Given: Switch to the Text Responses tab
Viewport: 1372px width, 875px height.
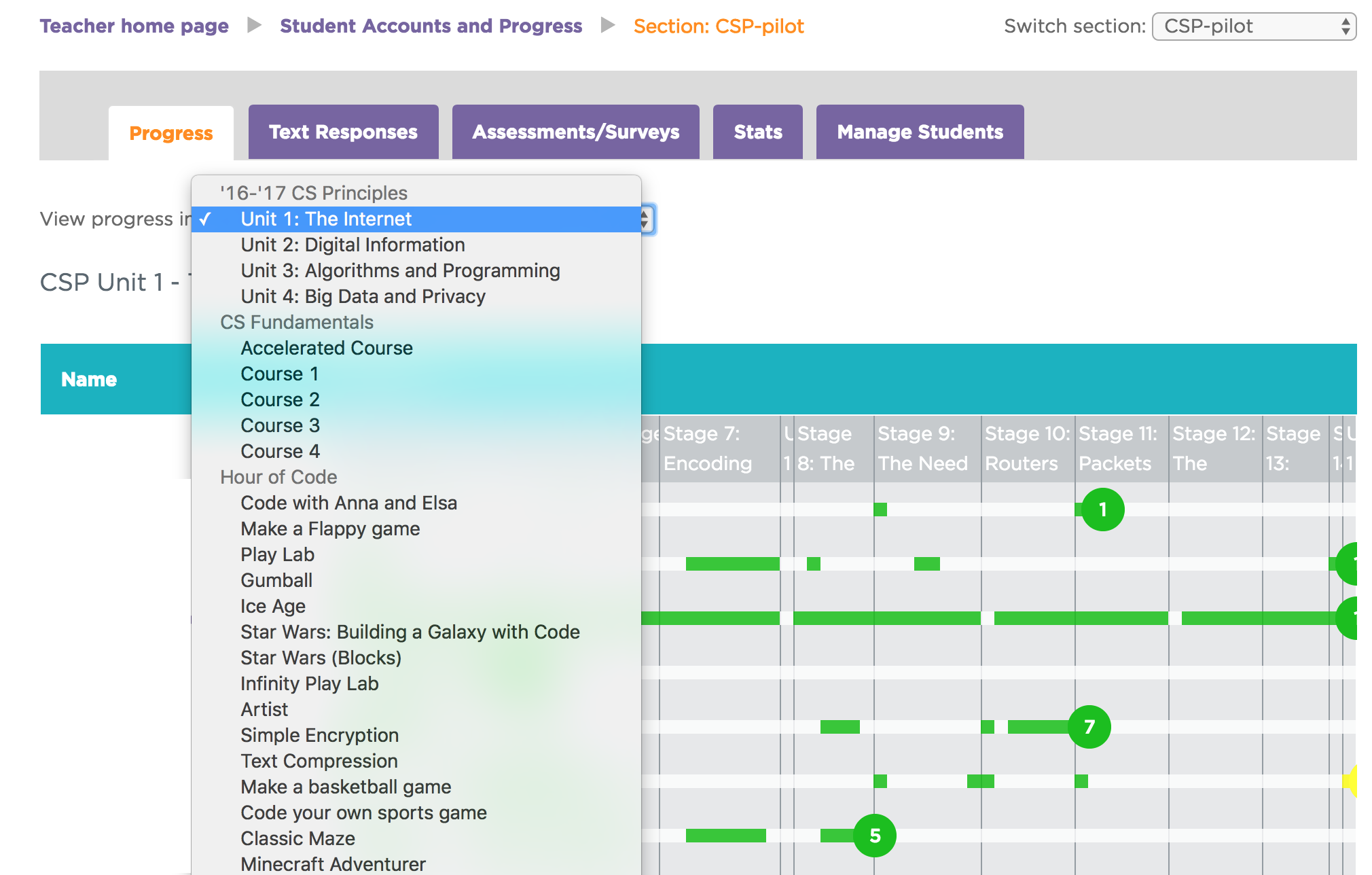Looking at the screenshot, I should click(343, 132).
